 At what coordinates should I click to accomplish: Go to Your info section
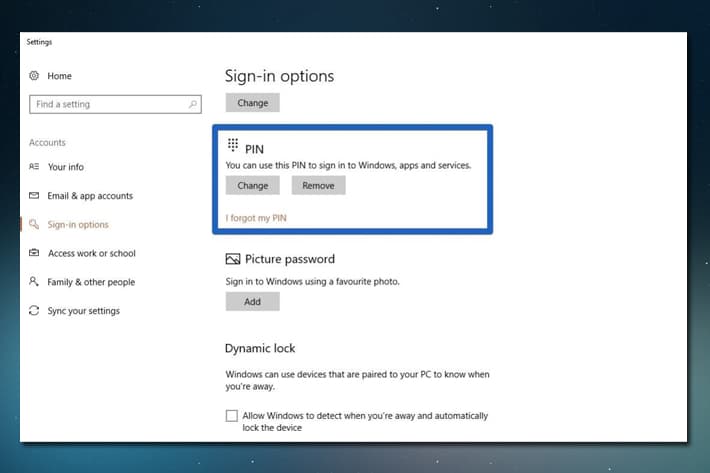[66, 167]
